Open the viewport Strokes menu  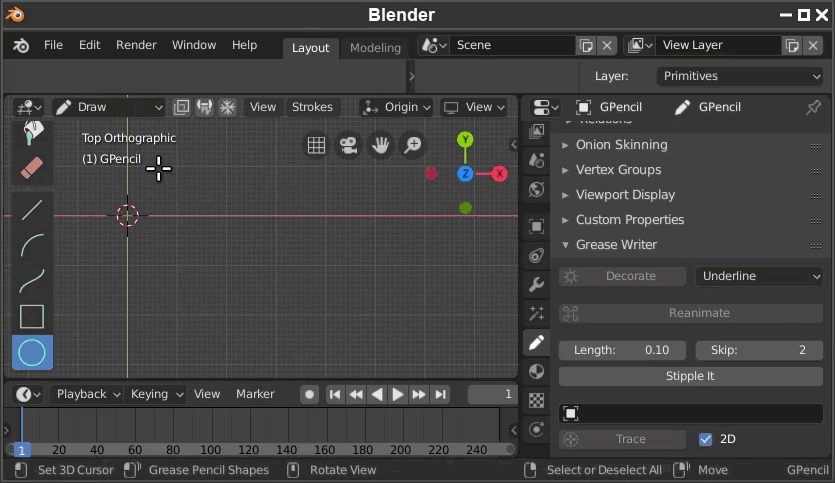pyautogui.click(x=312, y=107)
